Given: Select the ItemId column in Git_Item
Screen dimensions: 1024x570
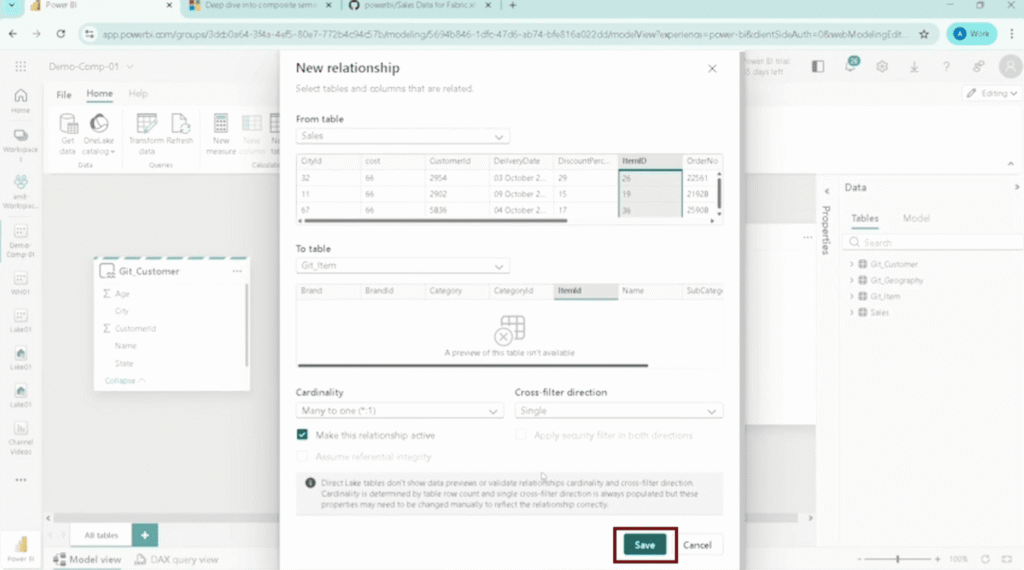Looking at the screenshot, I should pos(585,291).
